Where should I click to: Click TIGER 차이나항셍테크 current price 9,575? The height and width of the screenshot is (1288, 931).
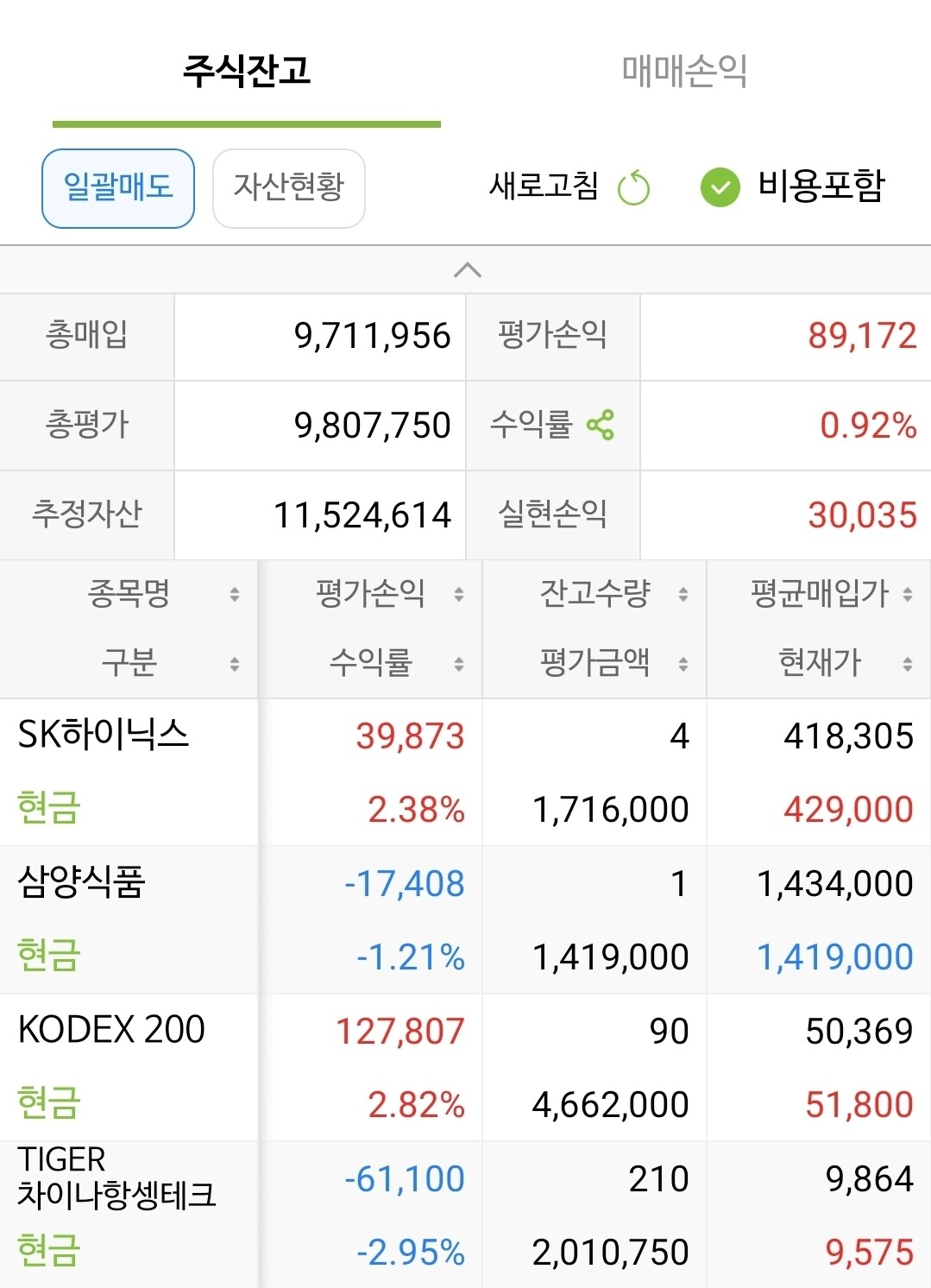[869, 1253]
